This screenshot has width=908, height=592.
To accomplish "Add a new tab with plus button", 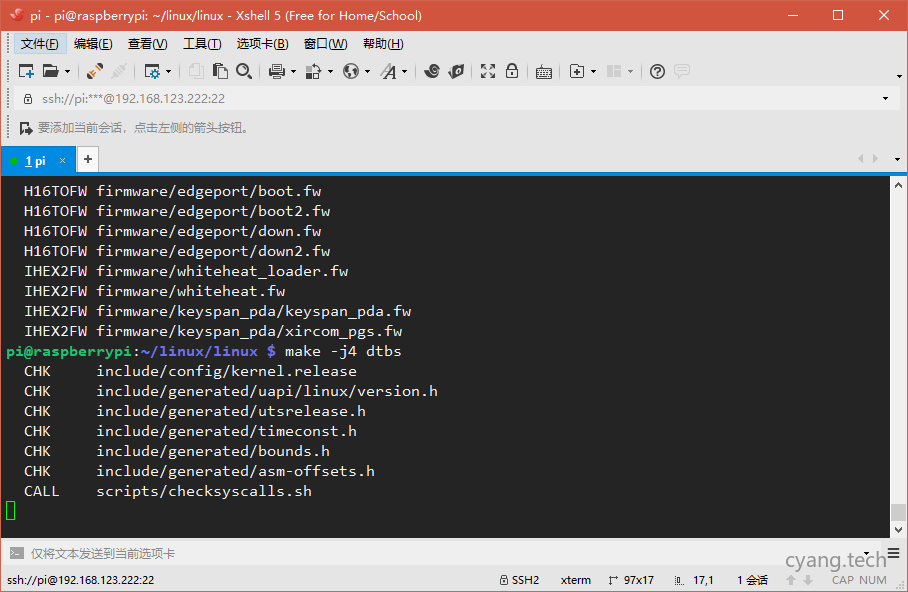I will 88,159.
